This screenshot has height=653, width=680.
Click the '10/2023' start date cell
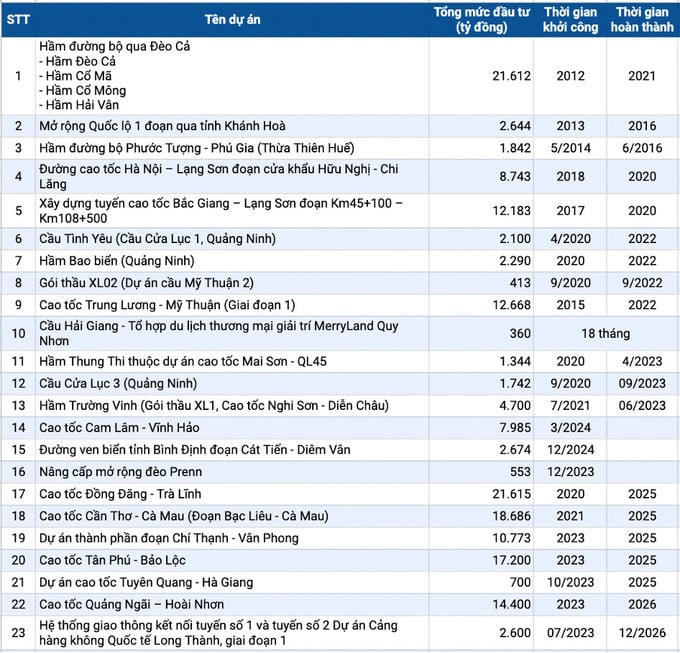pos(569,582)
